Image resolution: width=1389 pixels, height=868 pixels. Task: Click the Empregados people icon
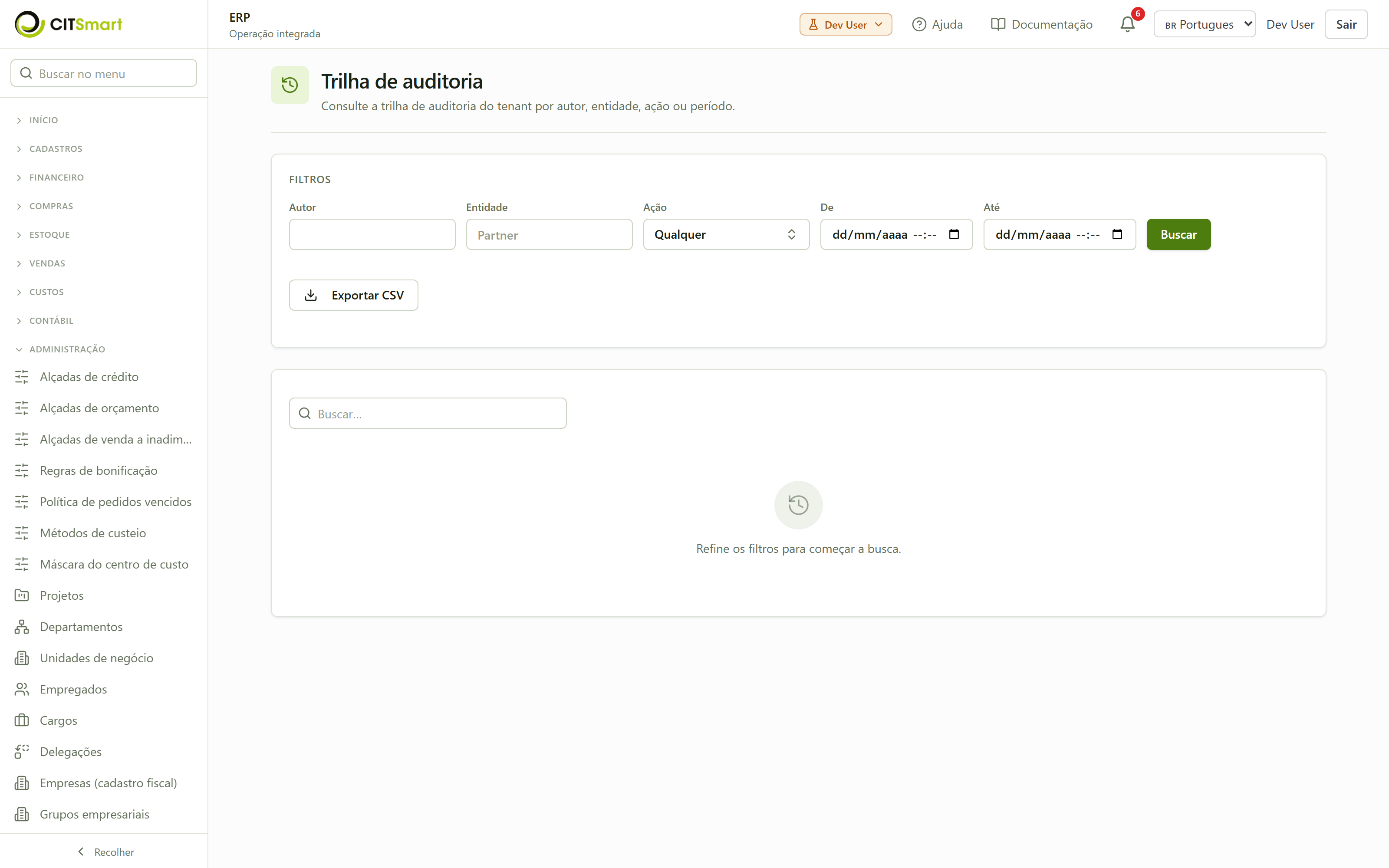22,689
